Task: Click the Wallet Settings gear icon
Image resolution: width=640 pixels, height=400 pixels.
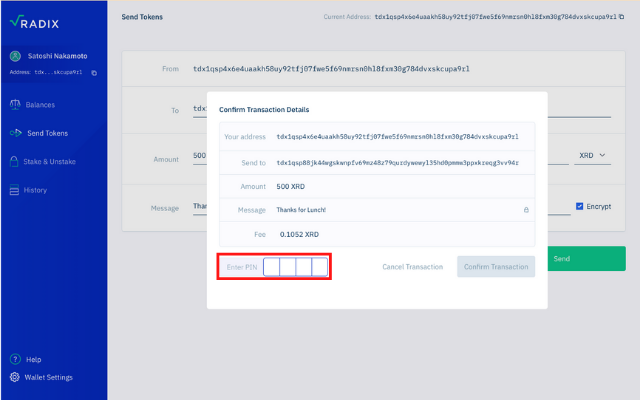Action: point(15,377)
